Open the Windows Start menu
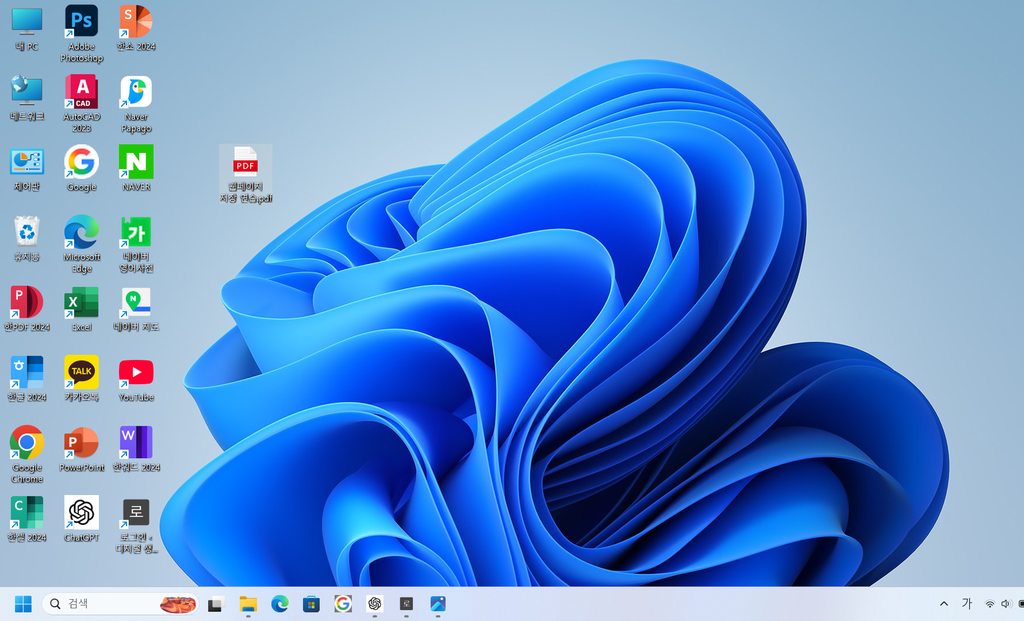The width and height of the screenshot is (1024, 621). pyautogui.click(x=23, y=604)
